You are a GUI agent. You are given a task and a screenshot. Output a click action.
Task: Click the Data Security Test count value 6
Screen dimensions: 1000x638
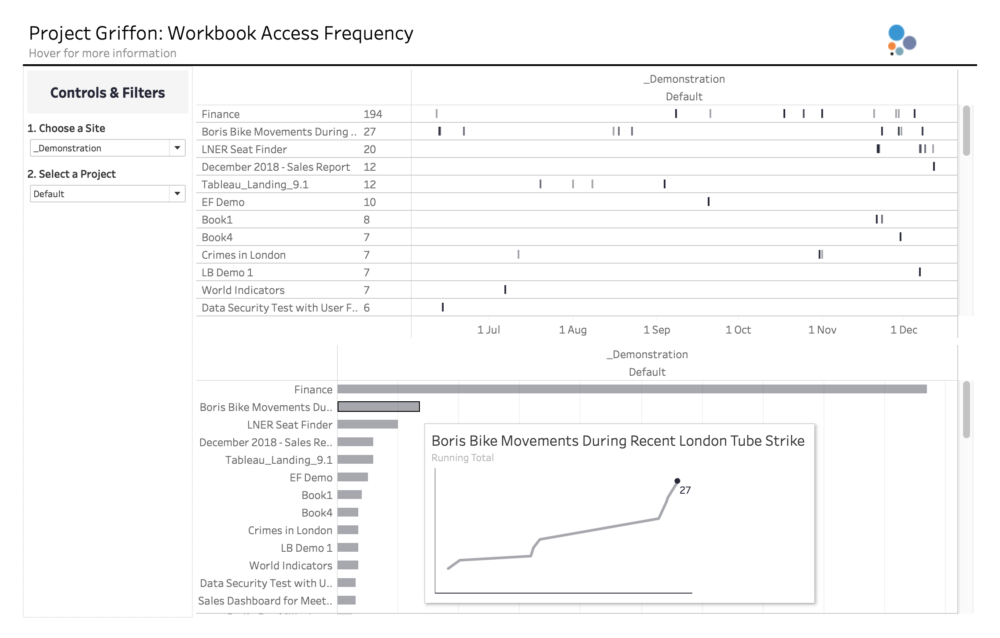[367, 308]
